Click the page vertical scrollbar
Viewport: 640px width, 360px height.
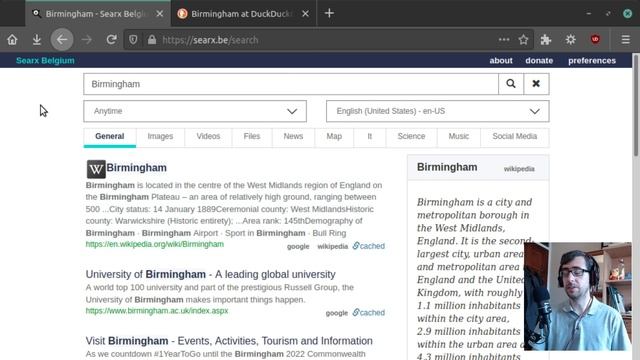[x=636, y=105]
